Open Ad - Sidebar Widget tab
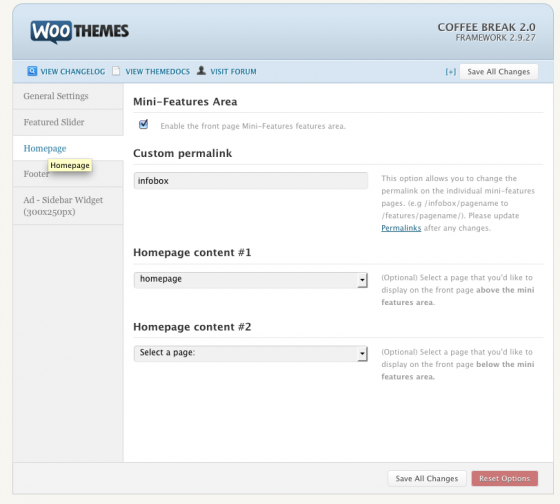Image resolution: width=560 pixels, height=504 pixels. (x=68, y=206)
